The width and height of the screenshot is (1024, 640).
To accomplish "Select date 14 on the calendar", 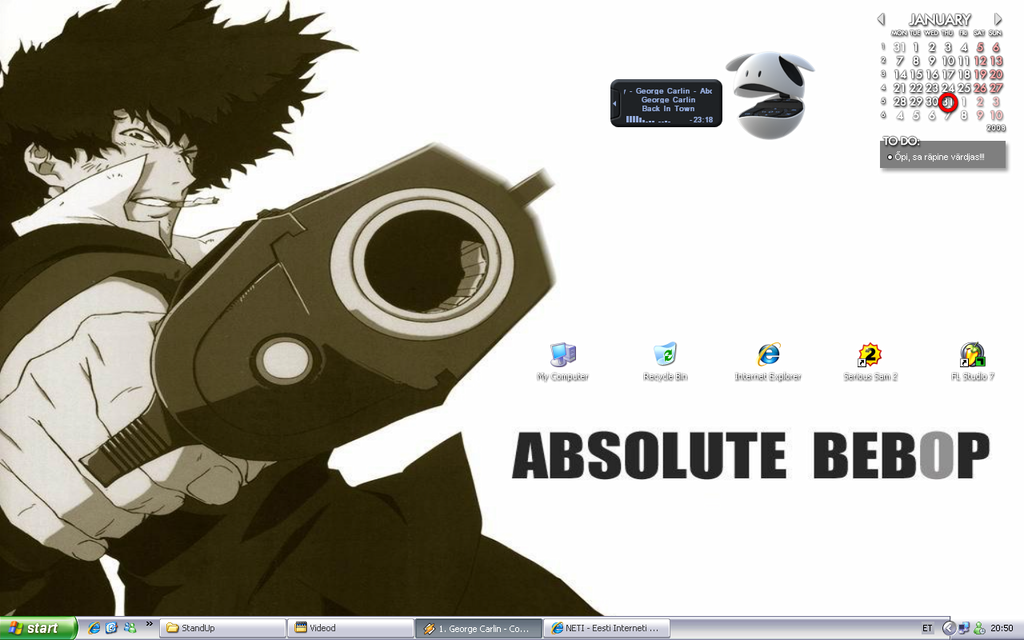I will [x=900, y=74].
